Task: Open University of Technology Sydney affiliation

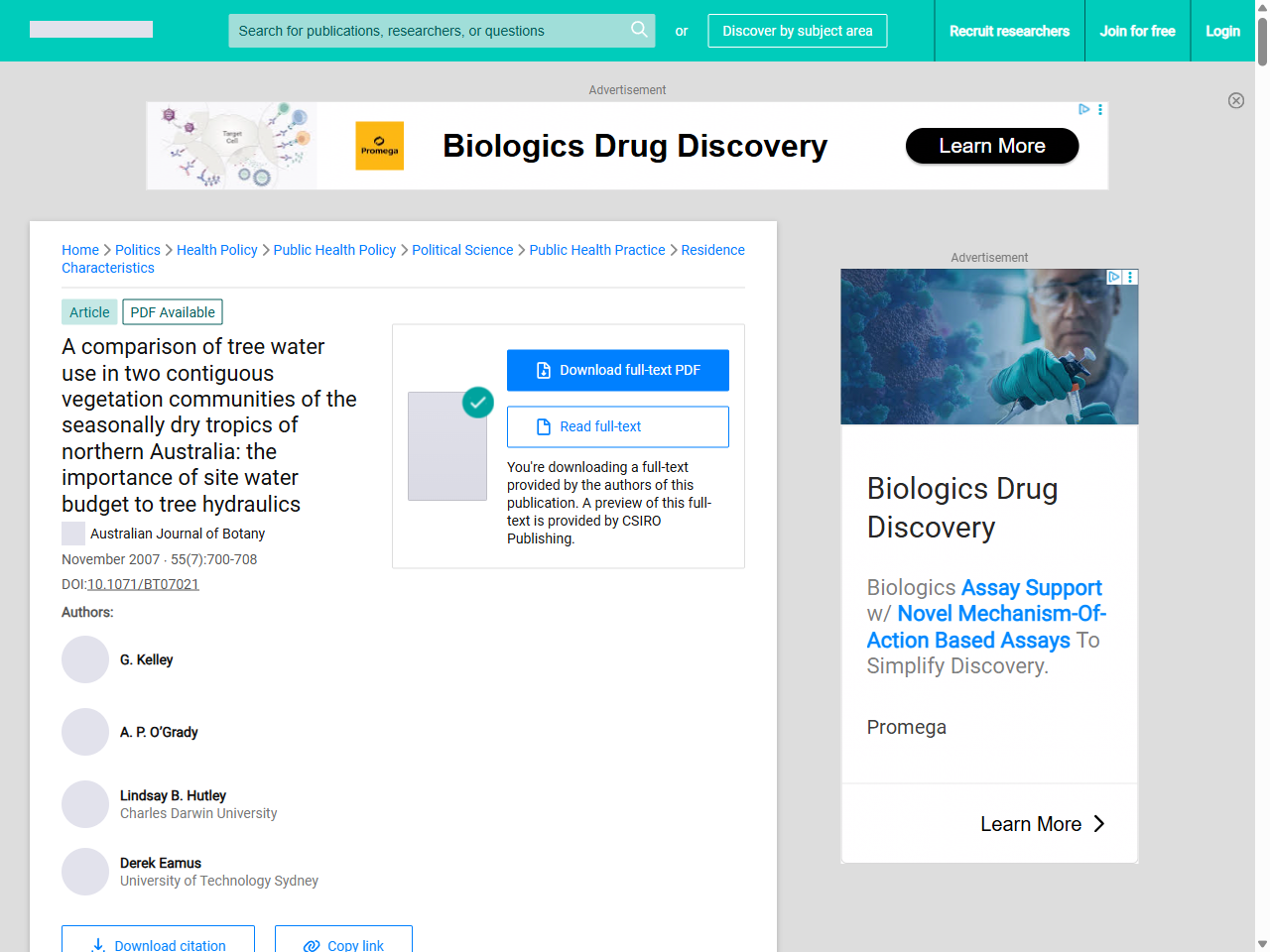Action: pos(219,881)
